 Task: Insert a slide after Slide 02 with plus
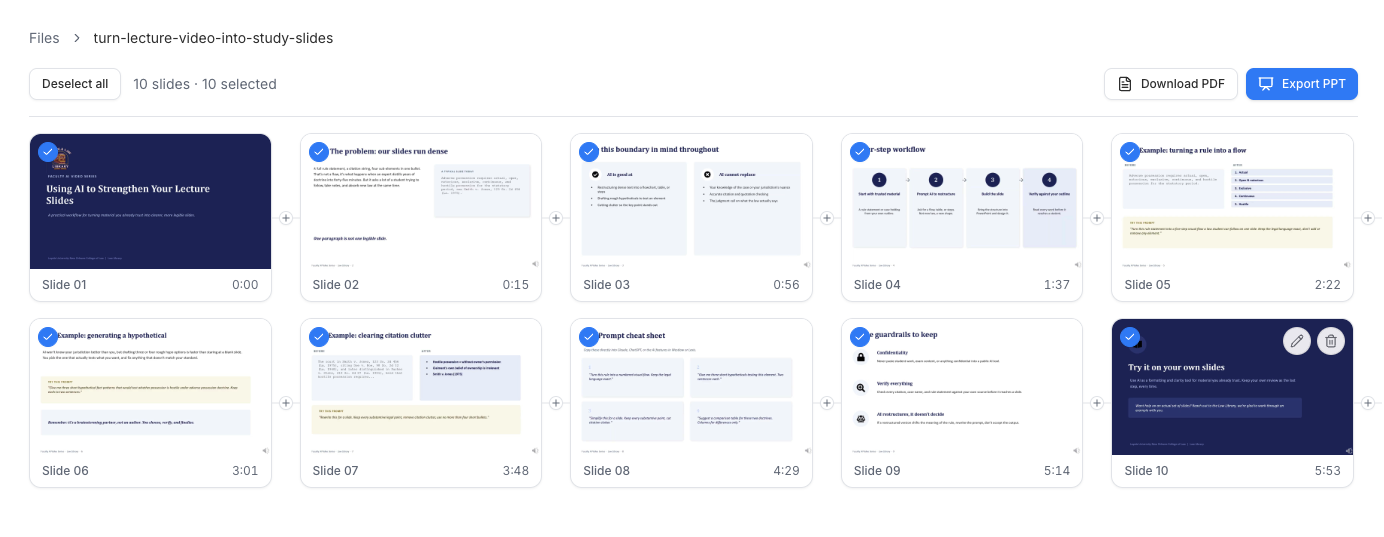(x=556, y=217)
